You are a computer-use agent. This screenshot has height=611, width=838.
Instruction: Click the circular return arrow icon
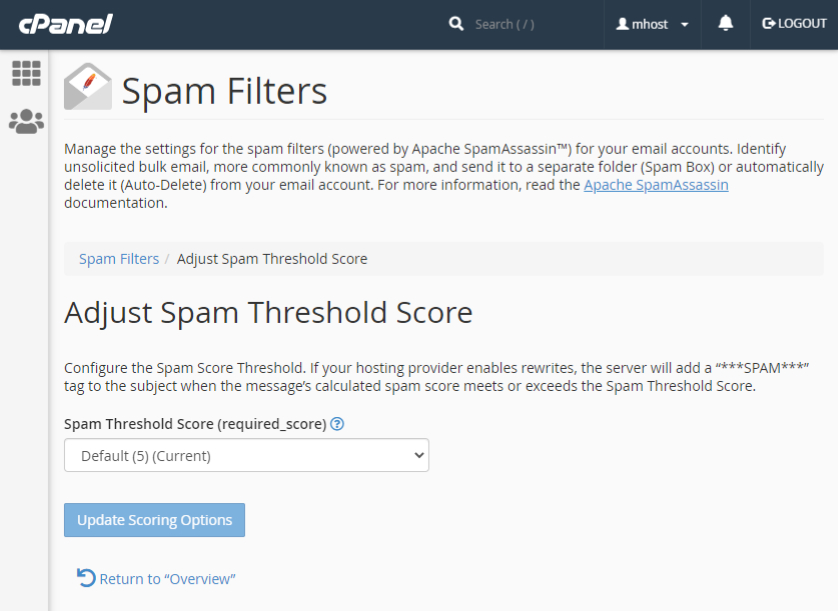pyautogui.click(x=86, y=578)
